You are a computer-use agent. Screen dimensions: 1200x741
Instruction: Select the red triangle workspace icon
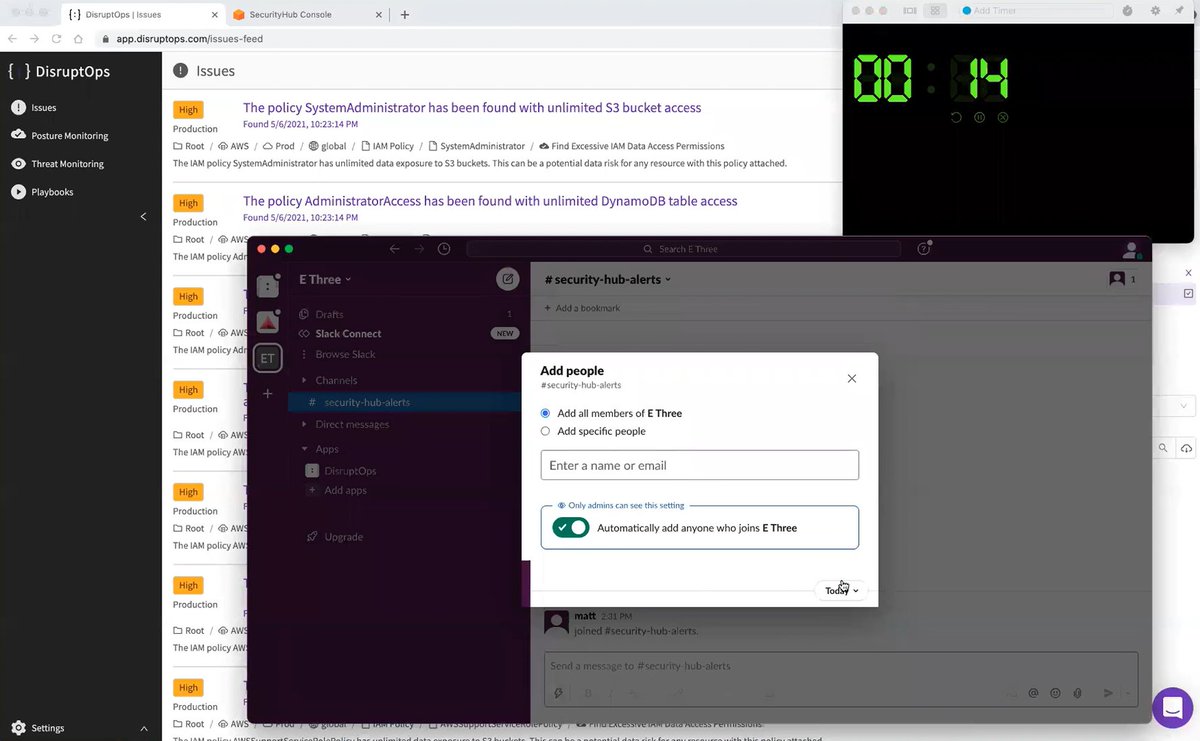(267, 322)
